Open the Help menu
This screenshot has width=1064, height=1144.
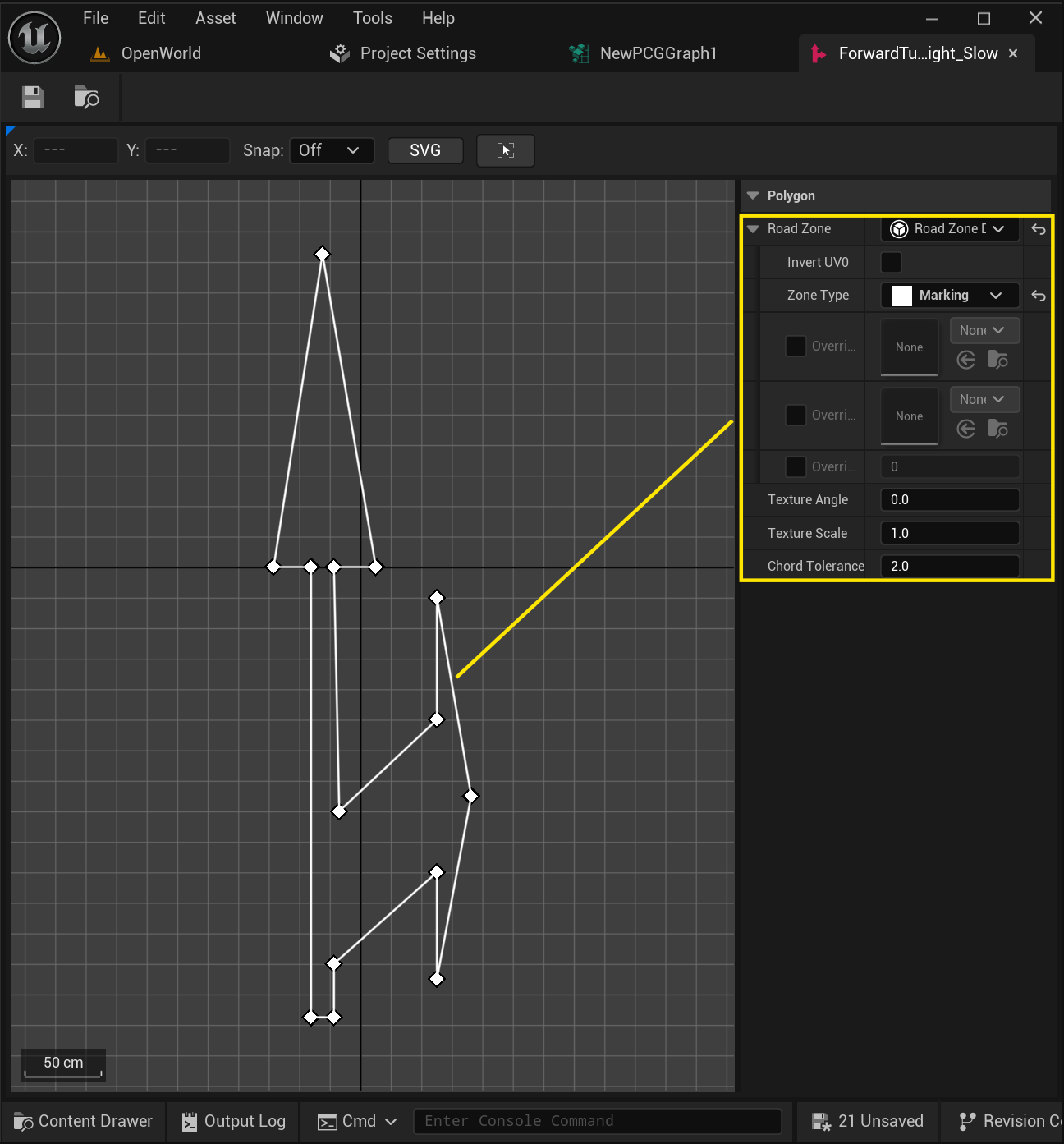click(438, 18)
